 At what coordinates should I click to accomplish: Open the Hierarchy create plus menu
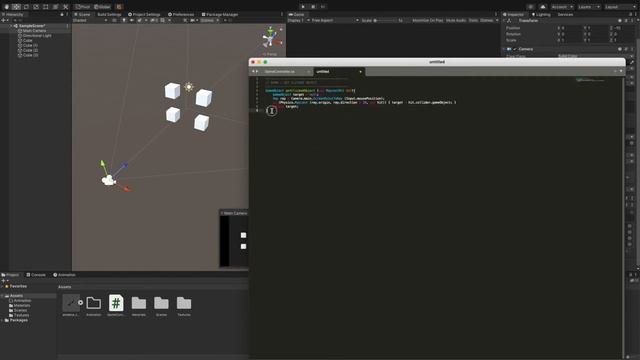click(4, 20)
